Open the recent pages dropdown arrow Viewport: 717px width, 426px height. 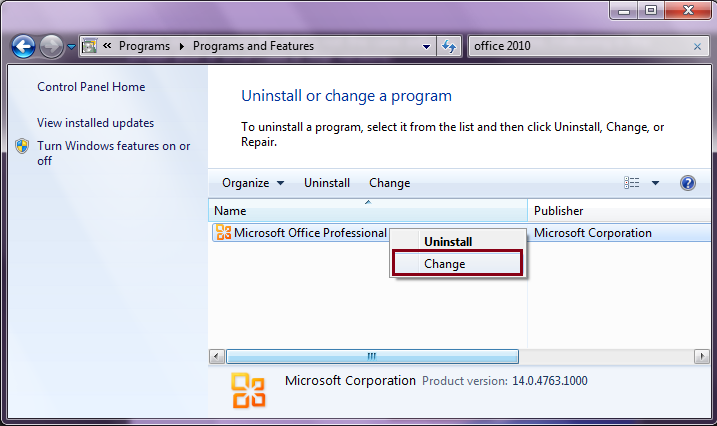pos(71,46)
